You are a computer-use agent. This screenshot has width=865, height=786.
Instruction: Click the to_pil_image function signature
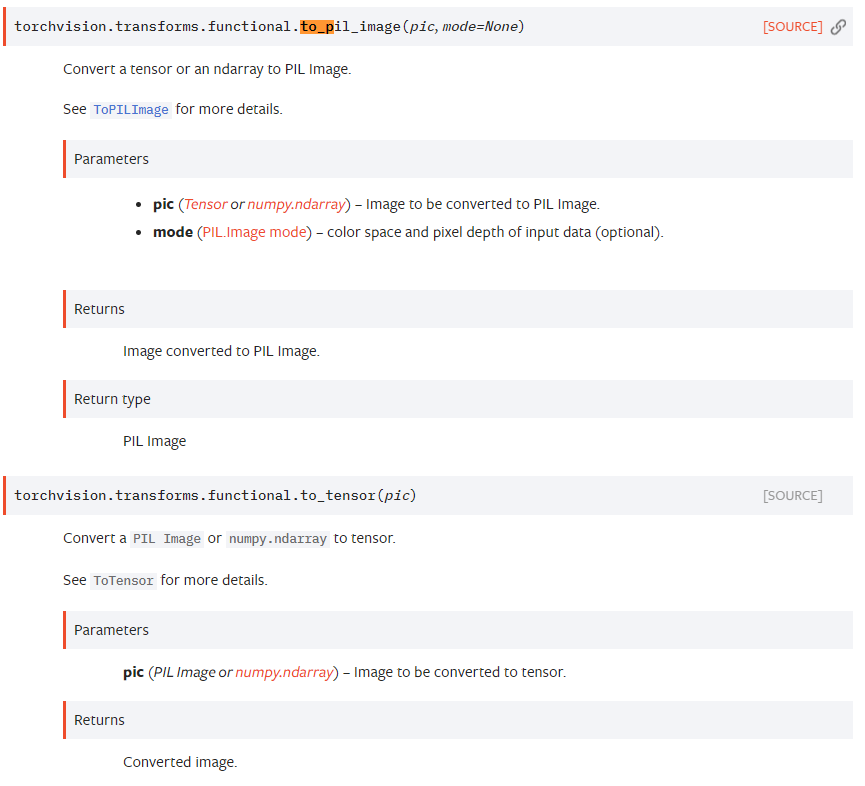269,26
